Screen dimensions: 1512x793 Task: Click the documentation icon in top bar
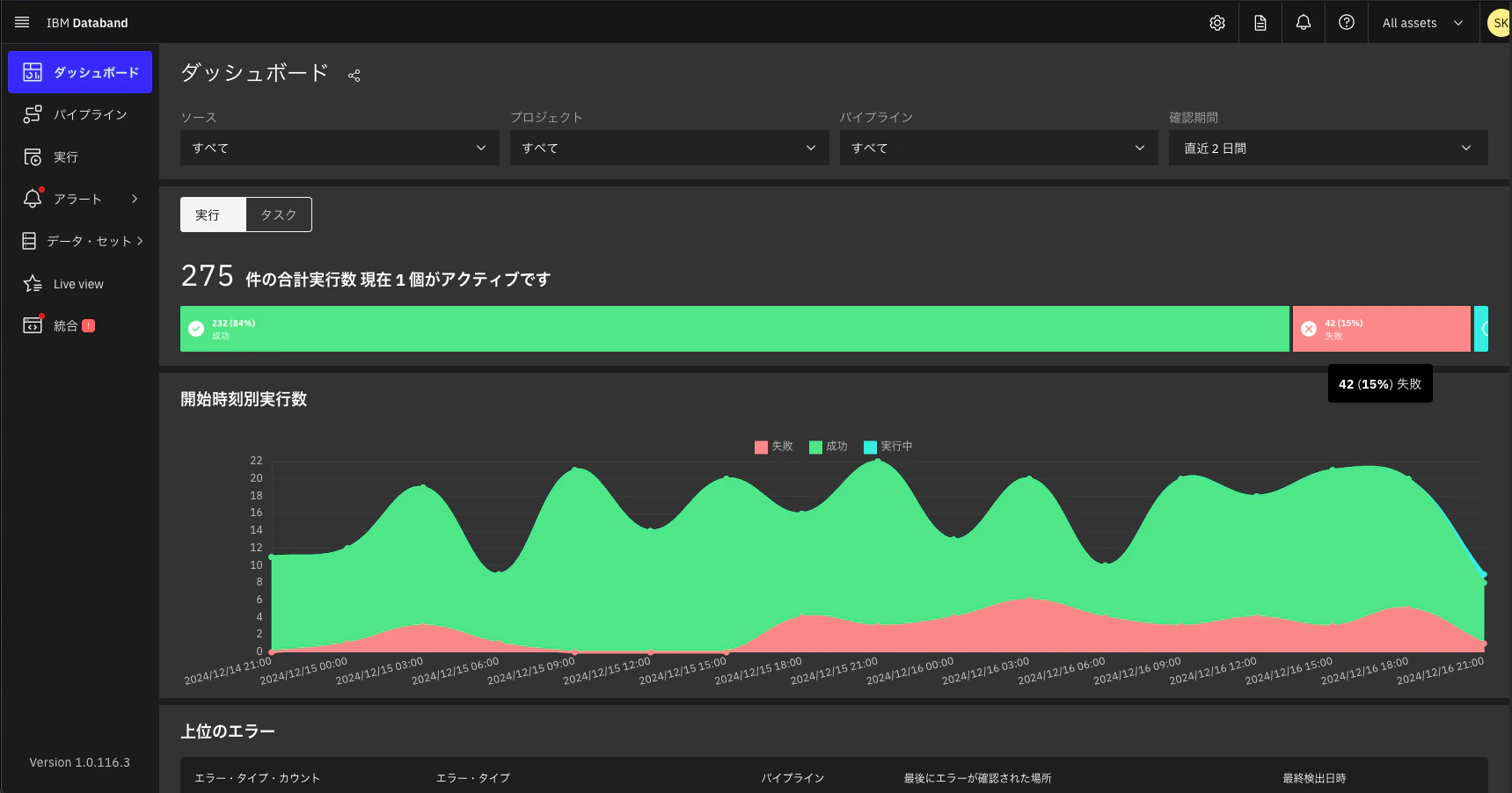[x=1260, y=22]
